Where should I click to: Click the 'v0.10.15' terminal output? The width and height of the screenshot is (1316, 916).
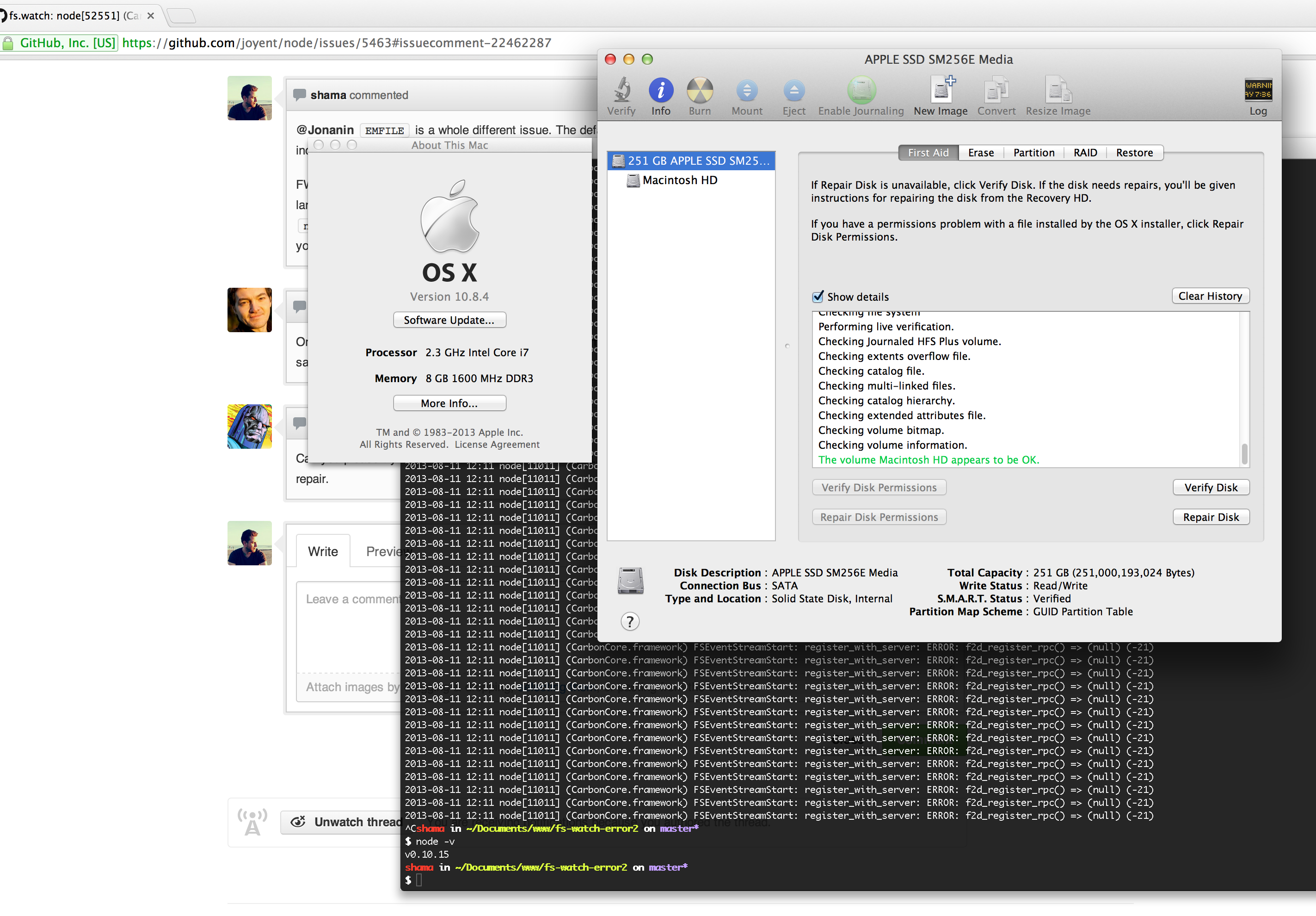tap(426, 854)
